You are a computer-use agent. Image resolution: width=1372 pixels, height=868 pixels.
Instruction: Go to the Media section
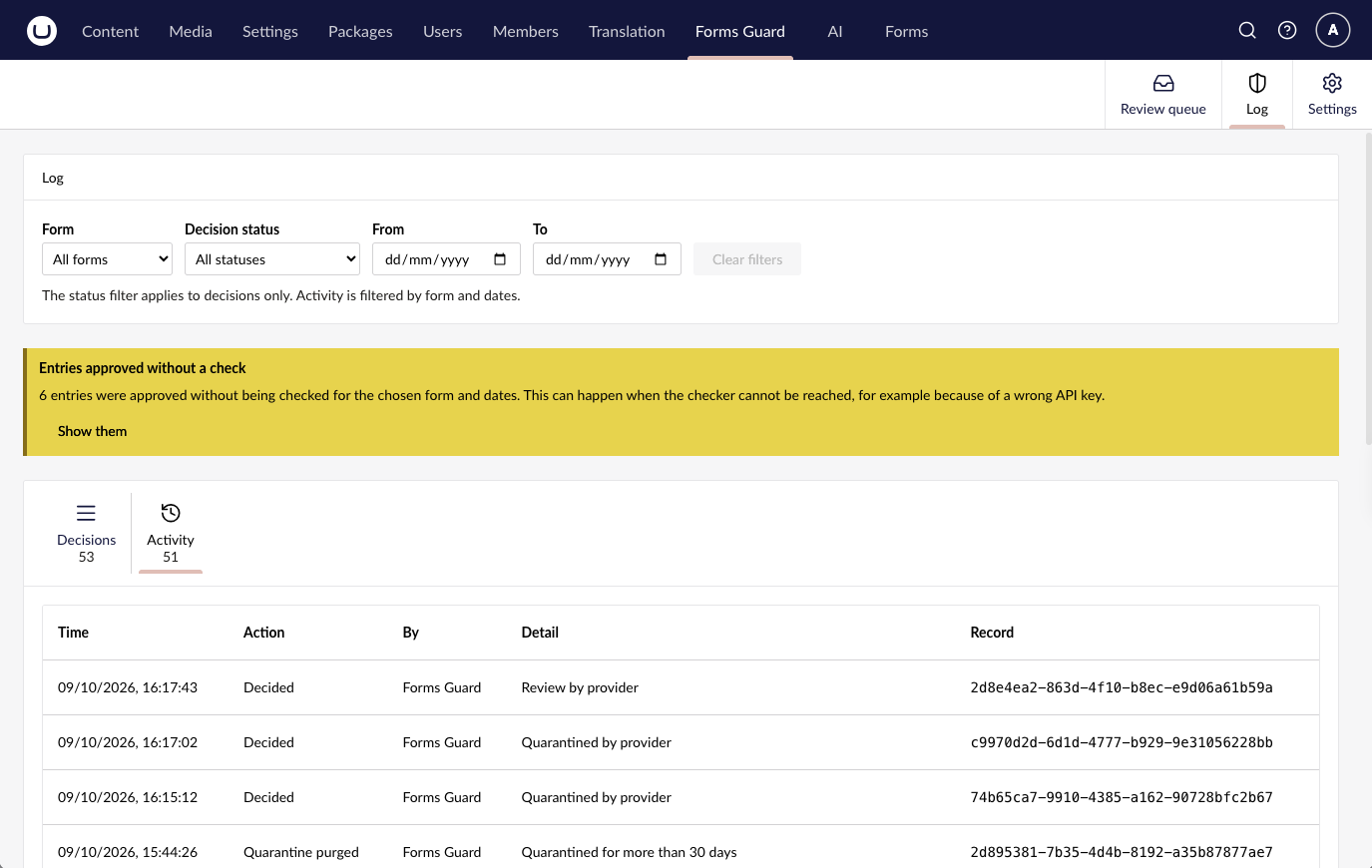[191, 31]
